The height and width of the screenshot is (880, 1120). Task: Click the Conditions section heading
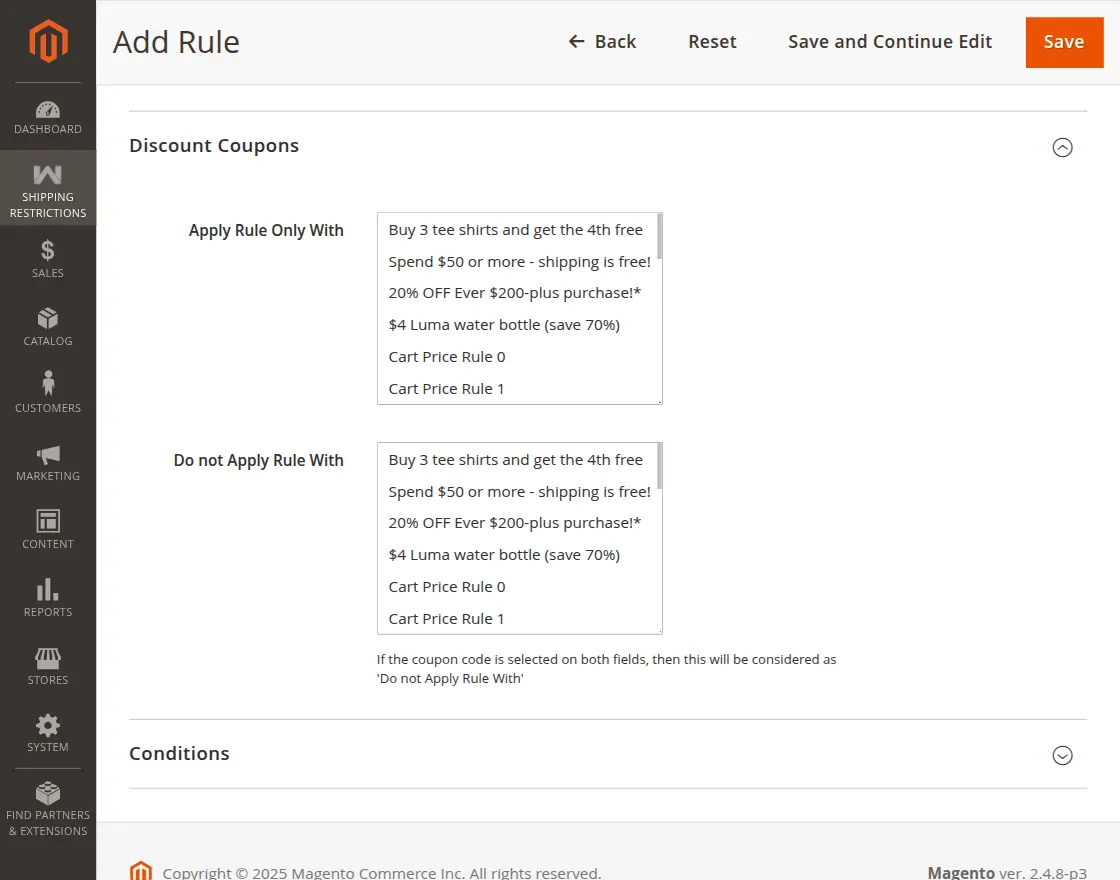[x=179, y=754]
